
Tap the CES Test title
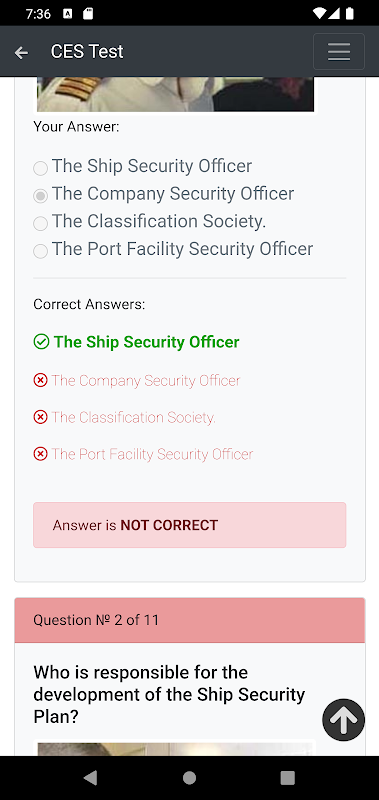[x=87, y=52]
